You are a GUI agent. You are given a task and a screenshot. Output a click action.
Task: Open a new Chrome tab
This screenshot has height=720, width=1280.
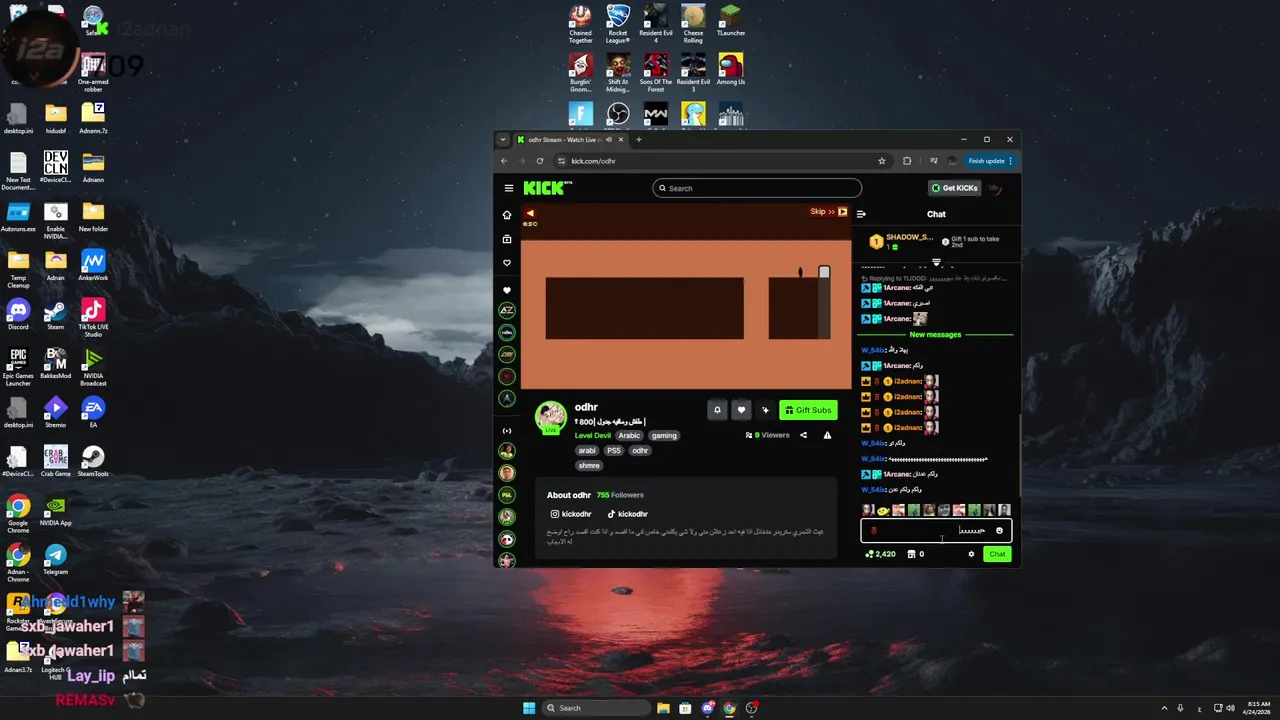coord(639,140)
